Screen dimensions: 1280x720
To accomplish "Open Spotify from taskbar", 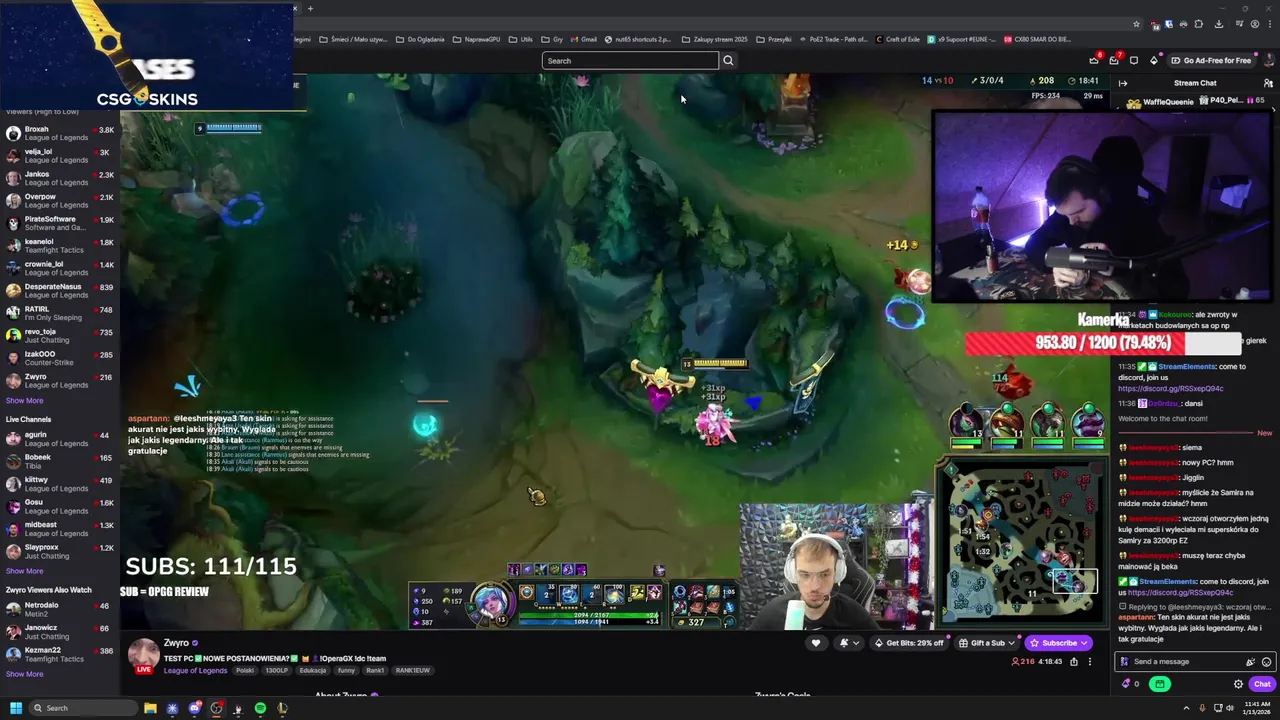I will point(260,708).
